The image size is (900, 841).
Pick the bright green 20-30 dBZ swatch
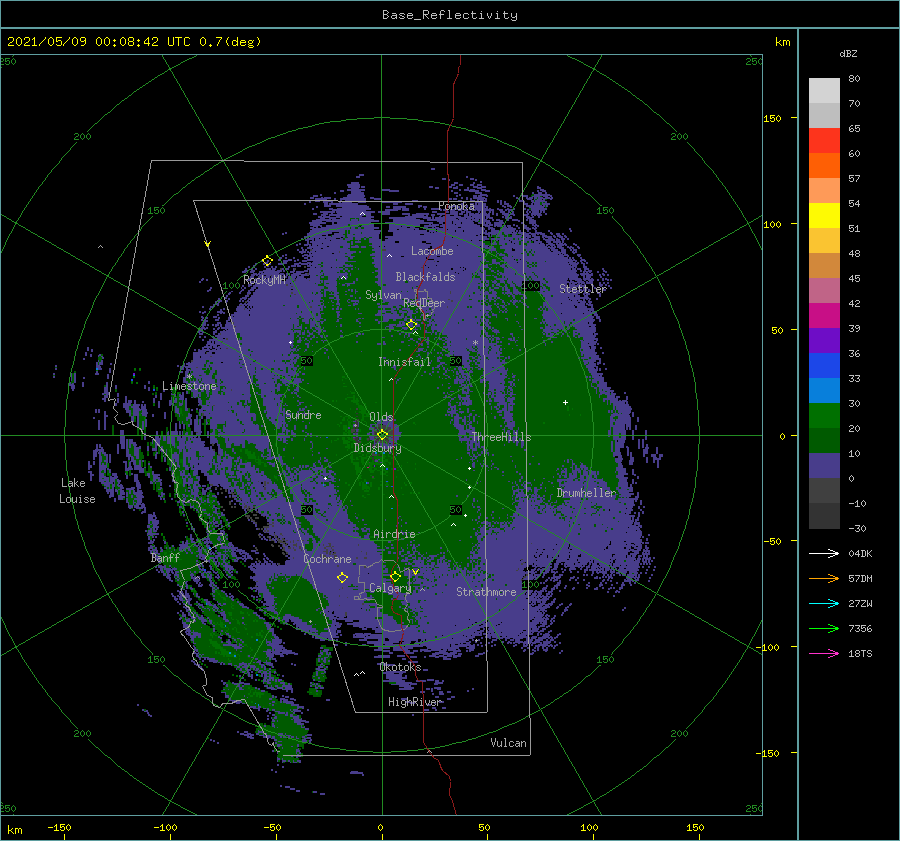[824, 416]
